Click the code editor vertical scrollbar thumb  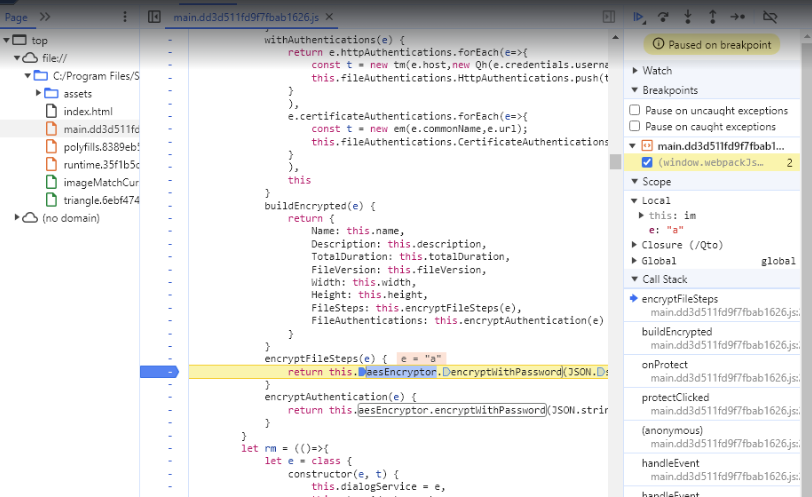pos(615,162)
